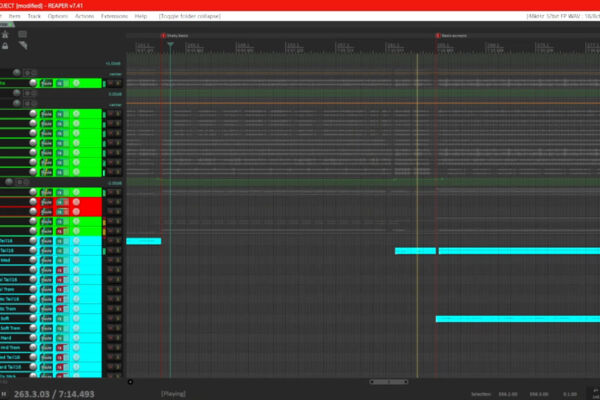This screenshot has height=400, width=600.
Task: Click the horizontal timeline scrollbar thumb
Action: (389, 382)
